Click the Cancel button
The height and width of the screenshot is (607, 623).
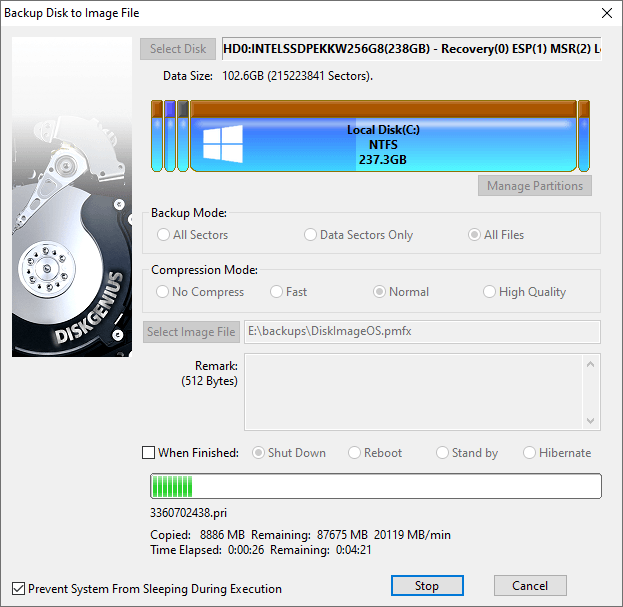click(530, 586)
